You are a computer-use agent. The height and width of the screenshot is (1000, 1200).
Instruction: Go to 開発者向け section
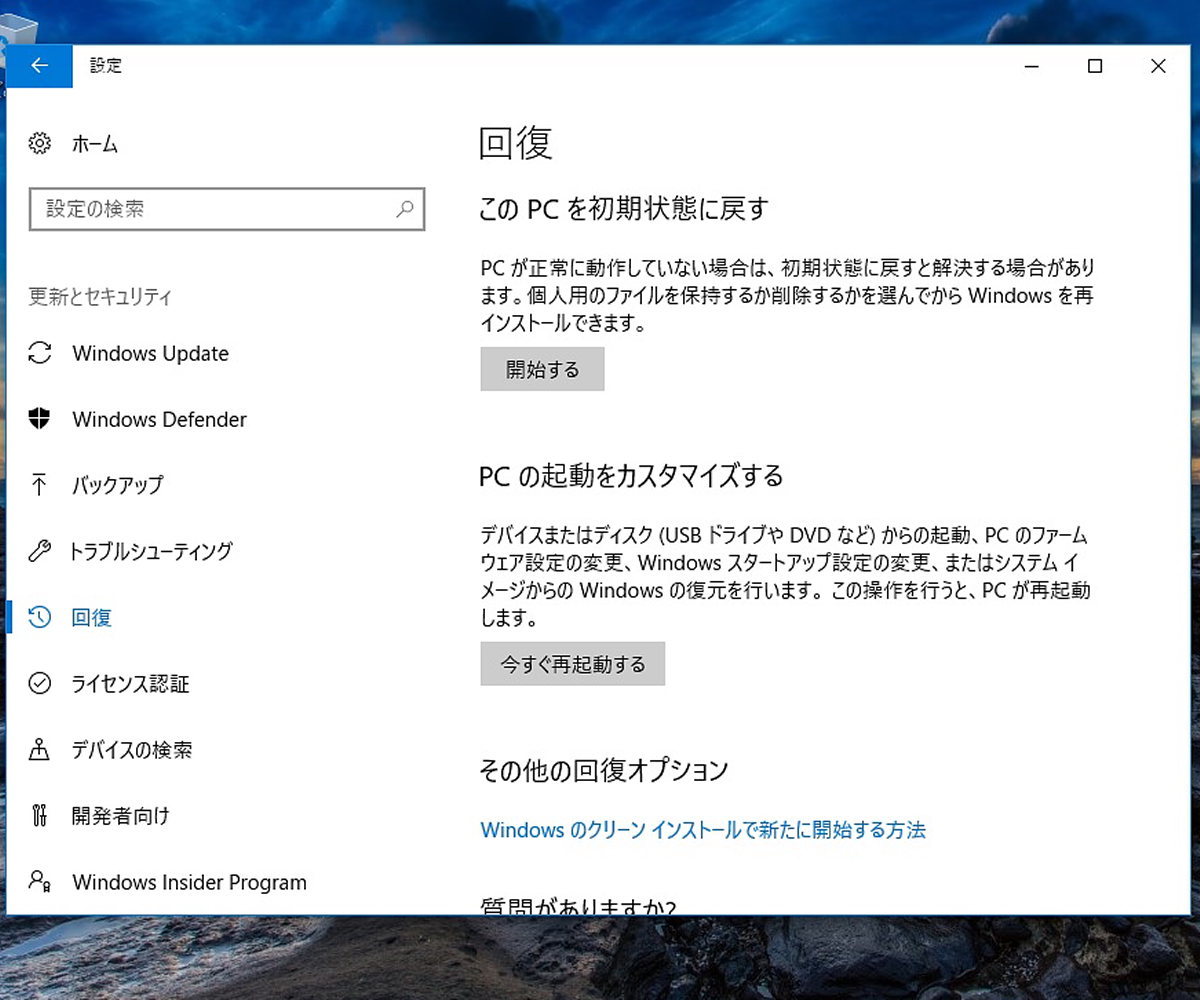120,815
